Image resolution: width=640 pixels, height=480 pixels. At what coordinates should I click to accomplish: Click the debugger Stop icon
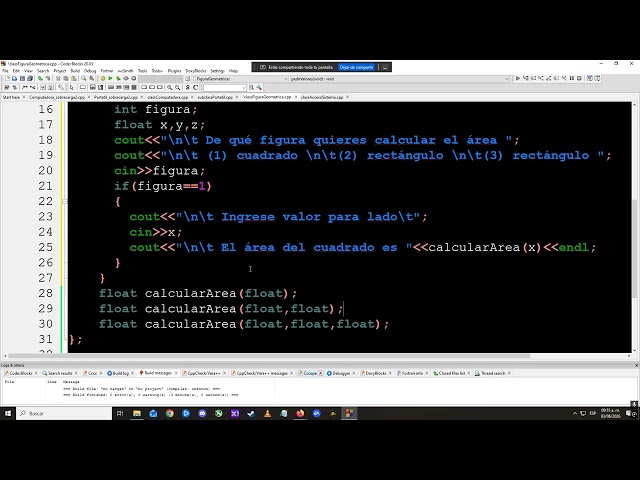click(x=579, y=78)
